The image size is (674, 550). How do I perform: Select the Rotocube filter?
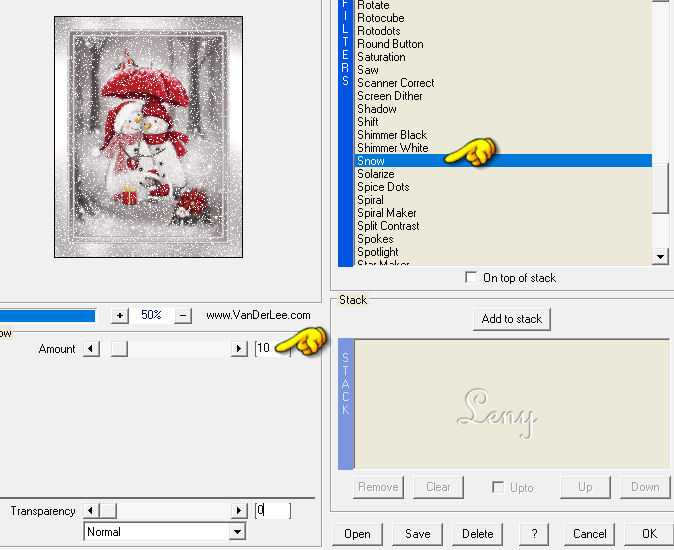click(x=503, y=18)
